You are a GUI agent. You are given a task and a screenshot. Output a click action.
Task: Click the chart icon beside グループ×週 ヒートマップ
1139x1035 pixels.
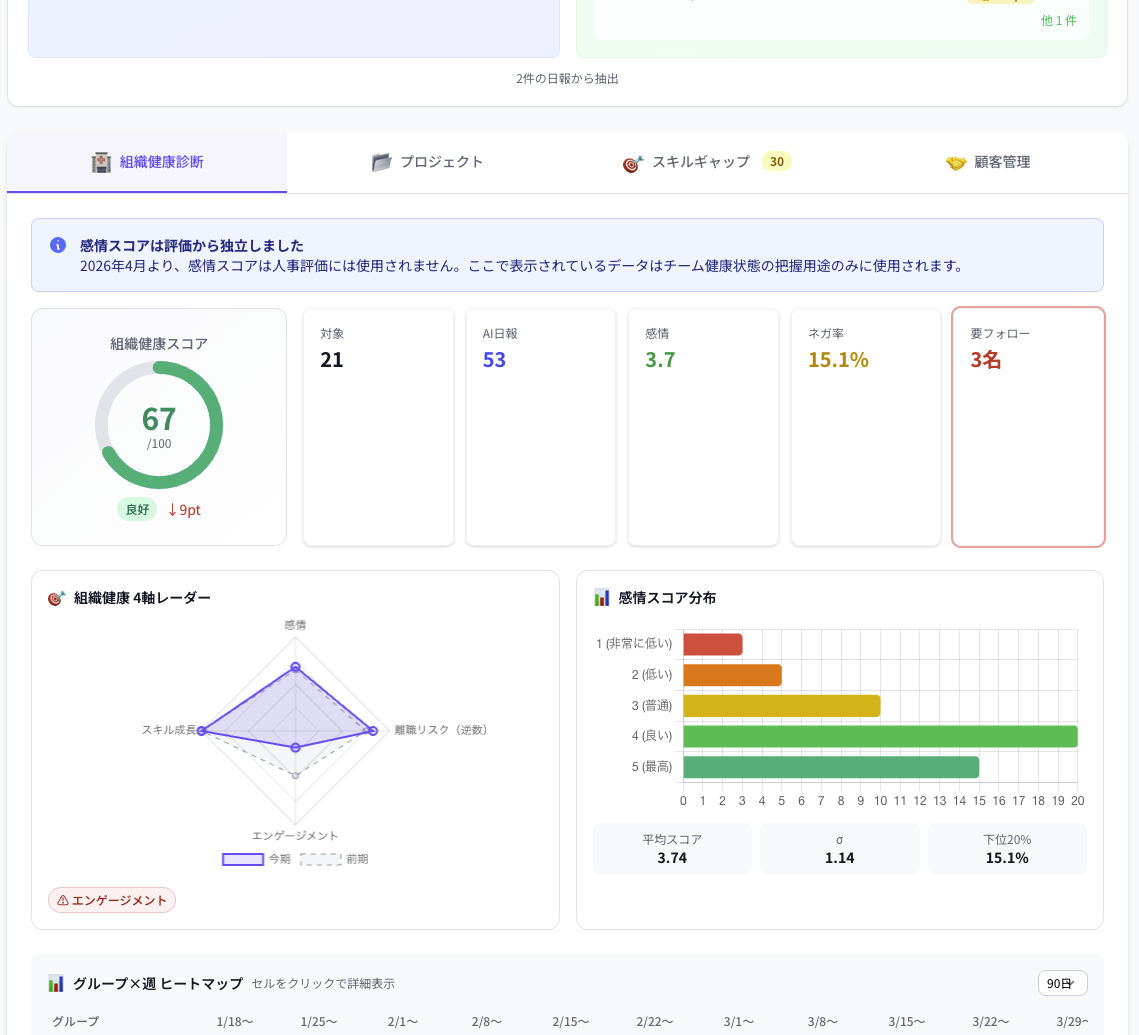click(x=56, y=984)
